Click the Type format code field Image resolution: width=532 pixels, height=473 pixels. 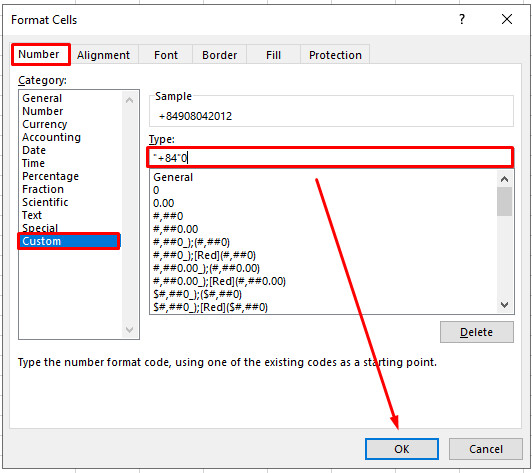[x=330, y=157]
